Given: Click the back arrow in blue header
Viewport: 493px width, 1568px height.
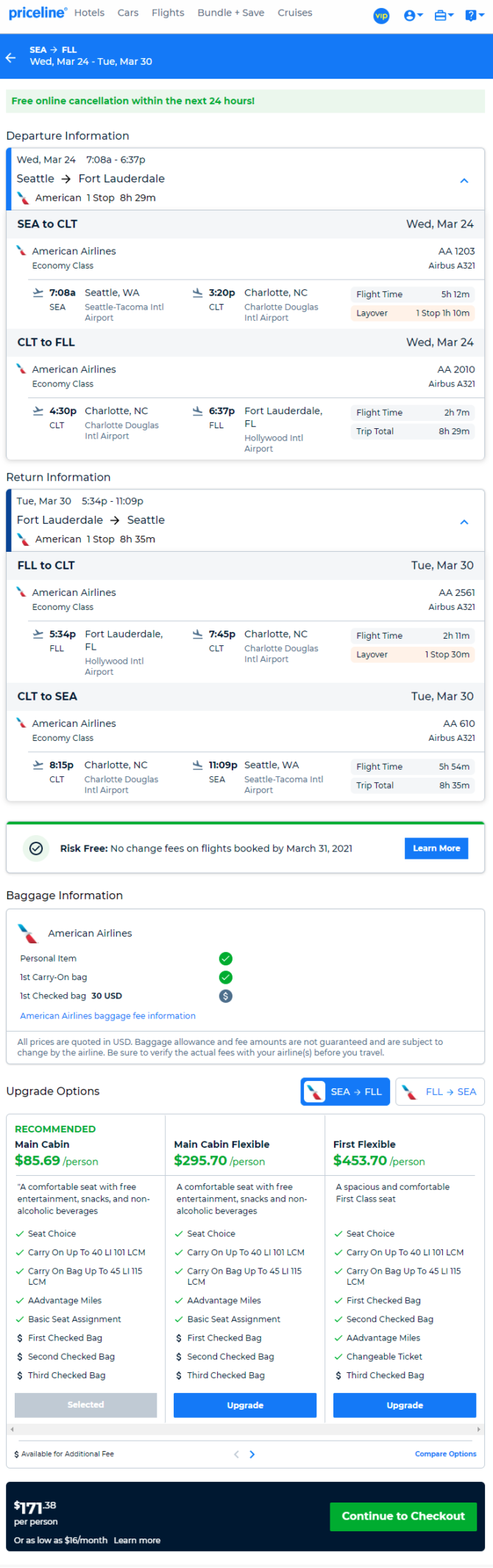Looking at the screenshot, I should (x=10, y=57).
